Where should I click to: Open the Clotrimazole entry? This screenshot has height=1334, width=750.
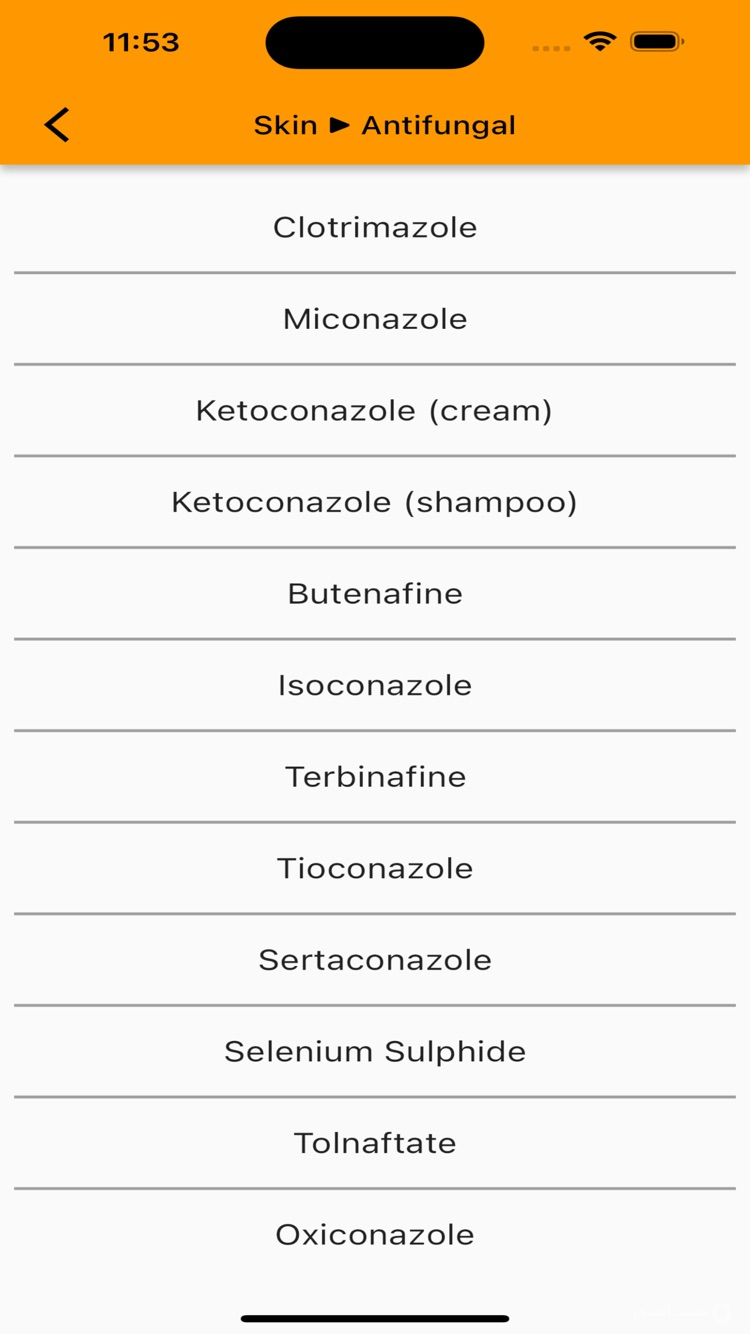375,227
